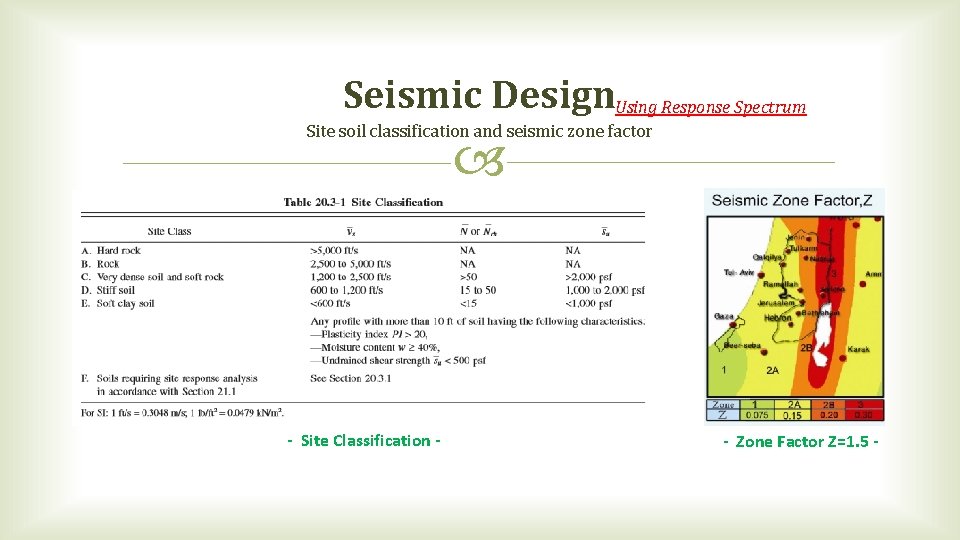This screenshot has height=540, width=960.
Task: Click the '>2,000 psf' cell
Action: 589,277
